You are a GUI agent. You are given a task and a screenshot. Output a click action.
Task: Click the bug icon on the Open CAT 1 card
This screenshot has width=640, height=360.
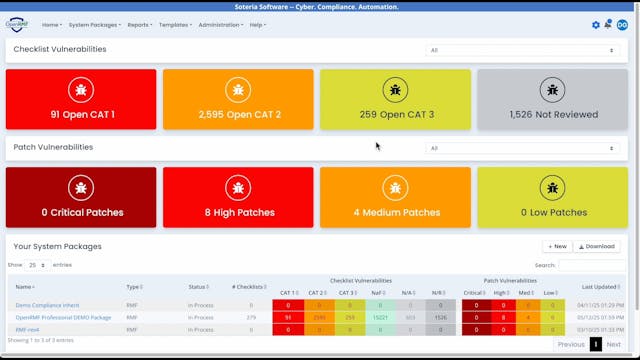pyautogui.click(x=81, y=90)
